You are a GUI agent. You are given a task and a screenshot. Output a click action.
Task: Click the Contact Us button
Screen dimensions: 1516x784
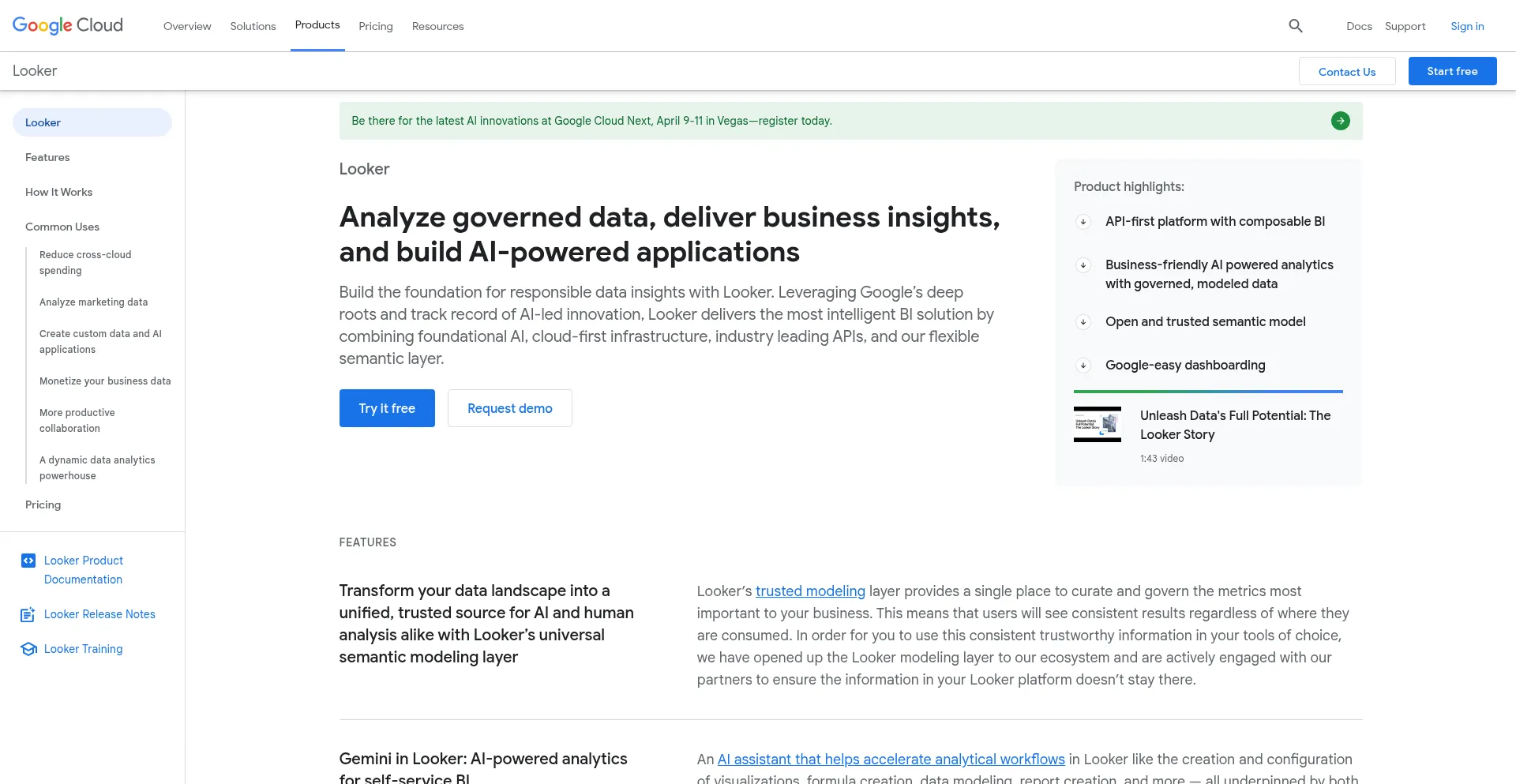[1347, 71]
